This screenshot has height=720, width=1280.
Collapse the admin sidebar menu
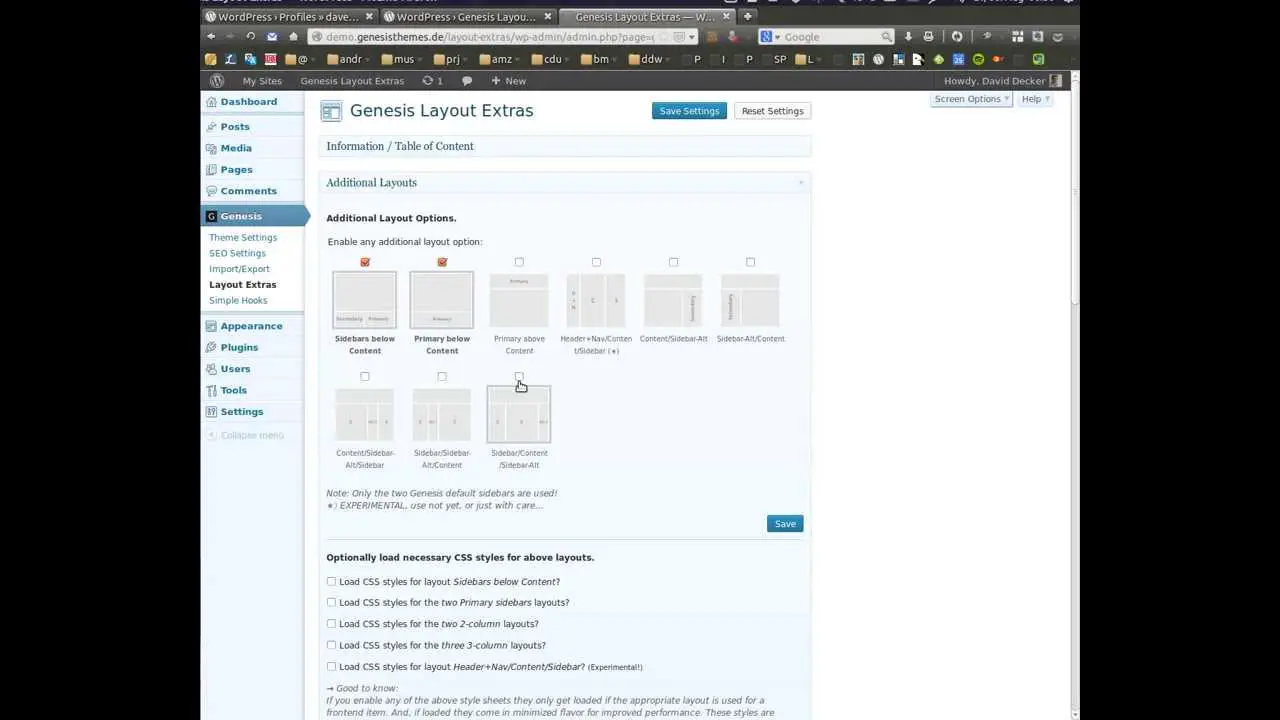point(246,435)
